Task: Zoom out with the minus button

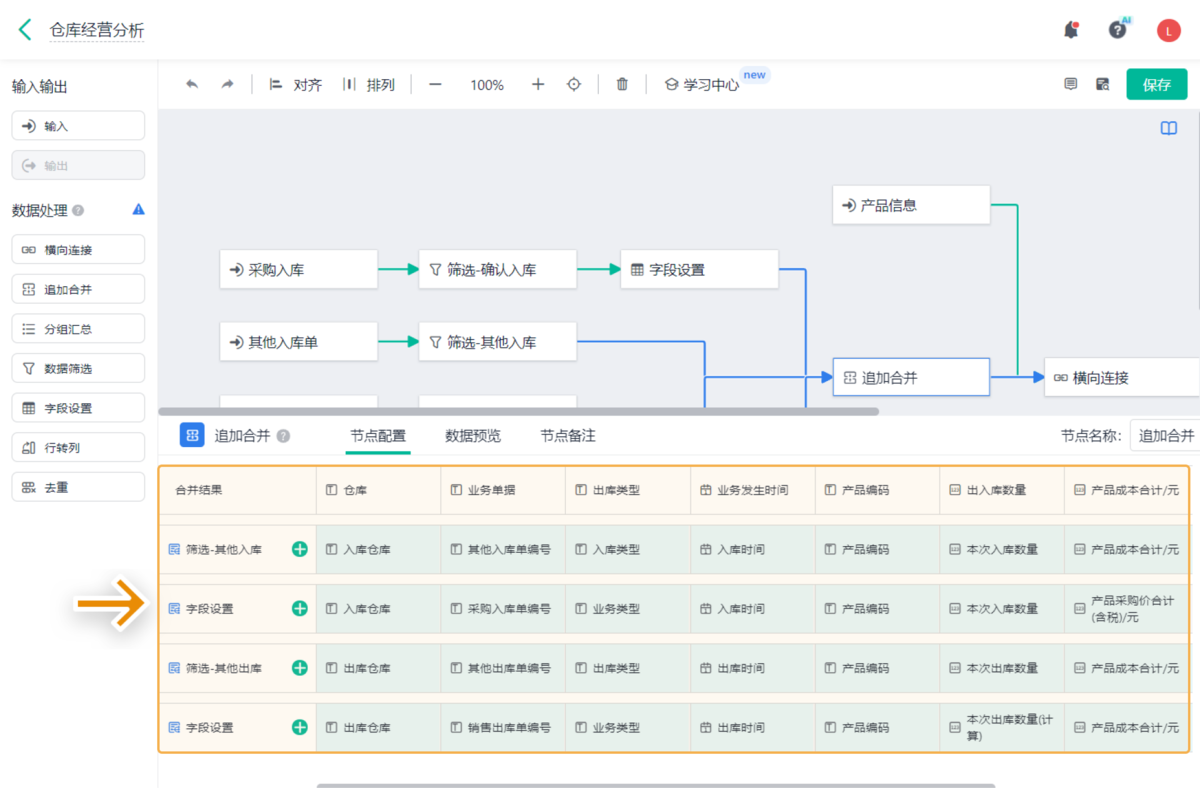Action: [x=435, y=85]
